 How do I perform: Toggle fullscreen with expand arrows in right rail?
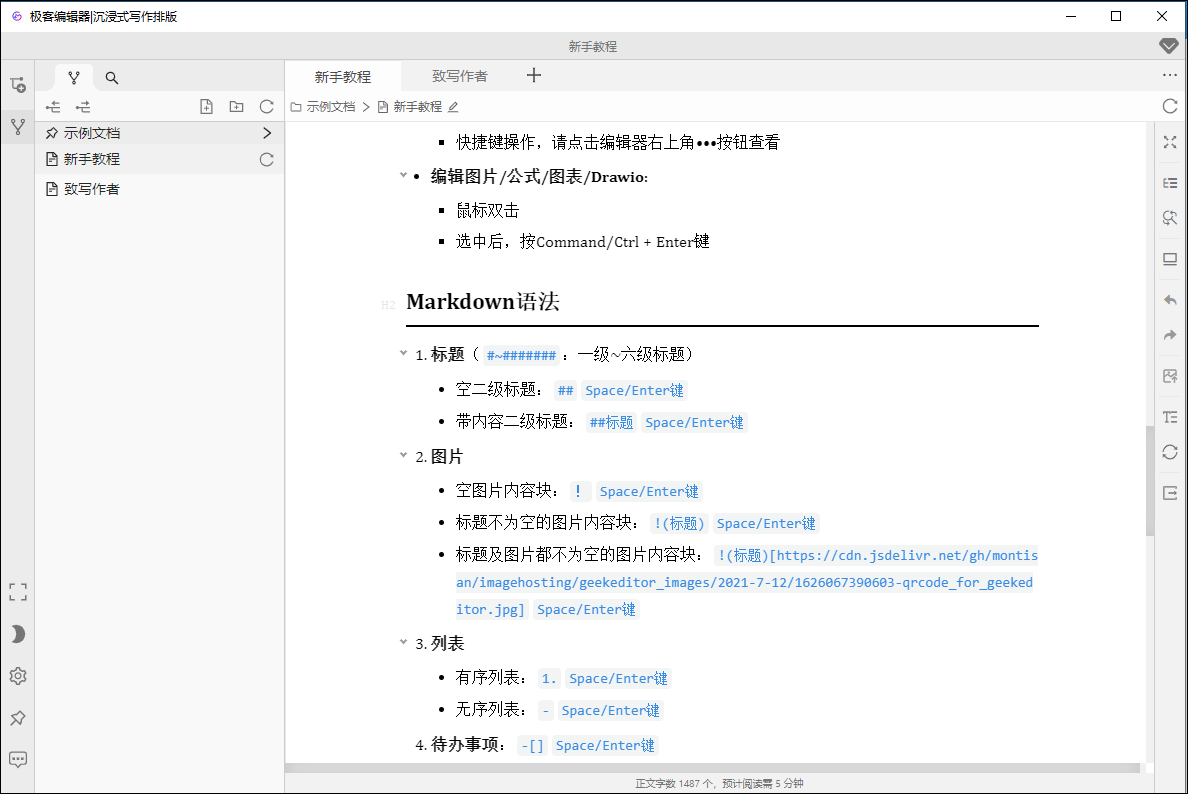(x=1170, y=142)
